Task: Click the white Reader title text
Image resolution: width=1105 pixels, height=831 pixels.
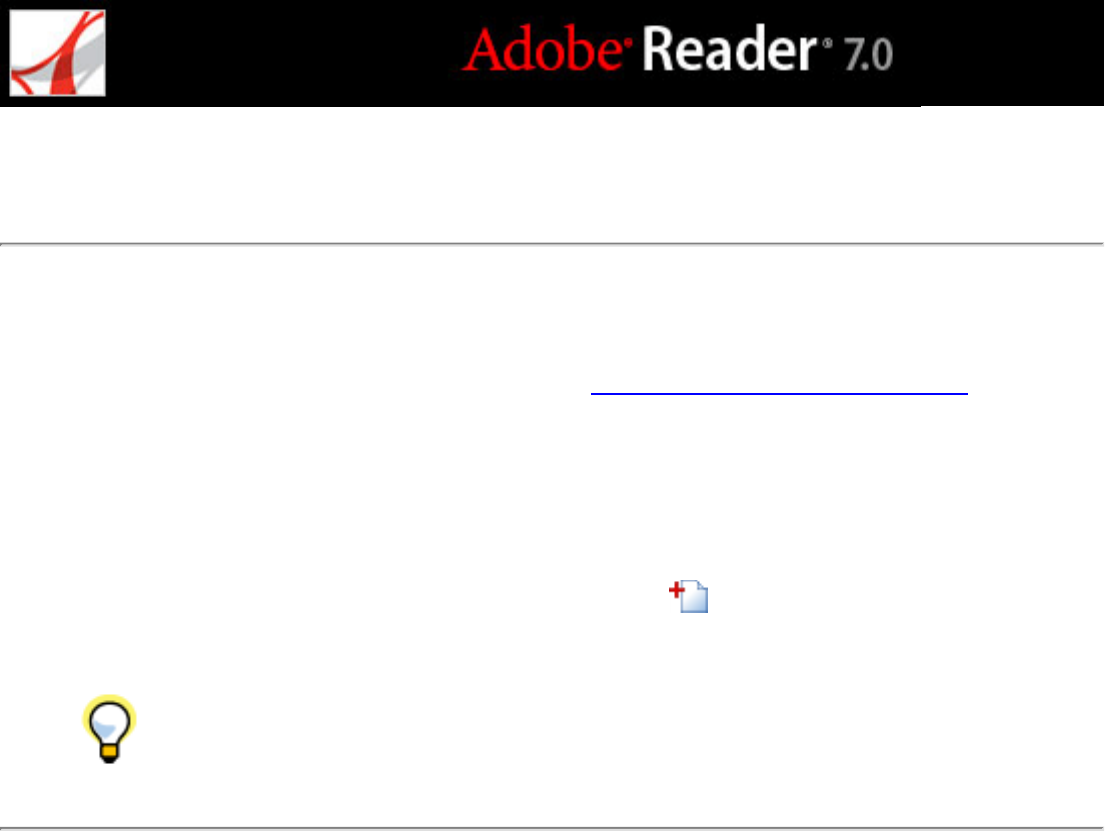Action: pos(729,49)
